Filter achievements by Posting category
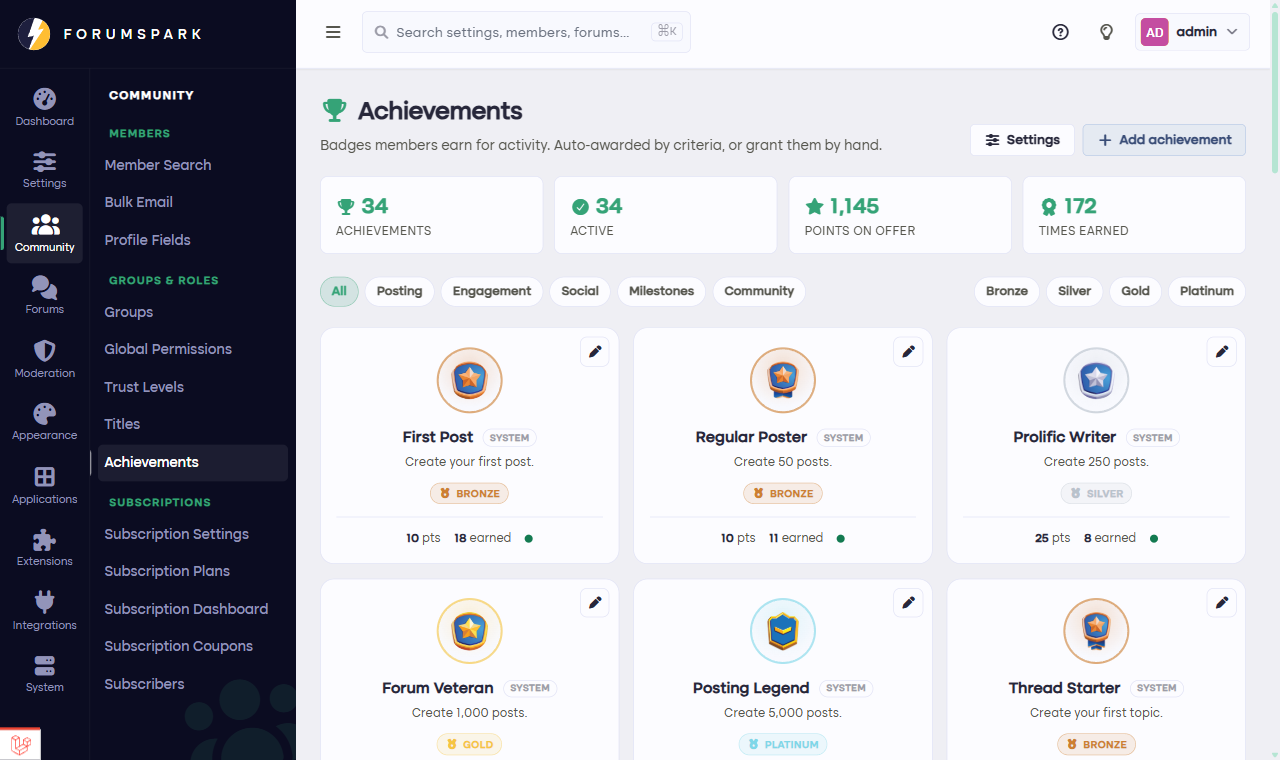1280x760 pixels. pos(399,291)
